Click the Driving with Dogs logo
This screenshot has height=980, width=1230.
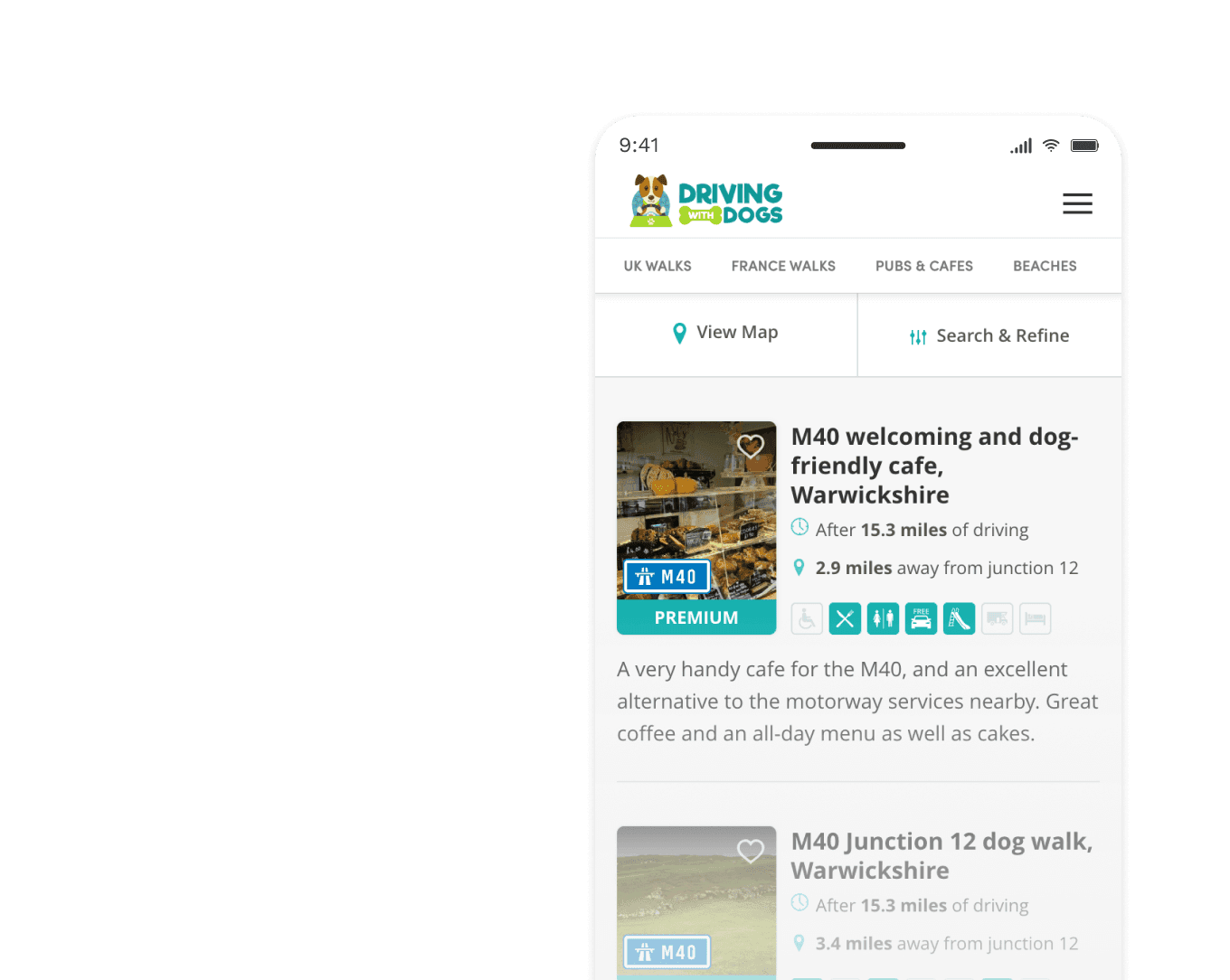[706, 201]
